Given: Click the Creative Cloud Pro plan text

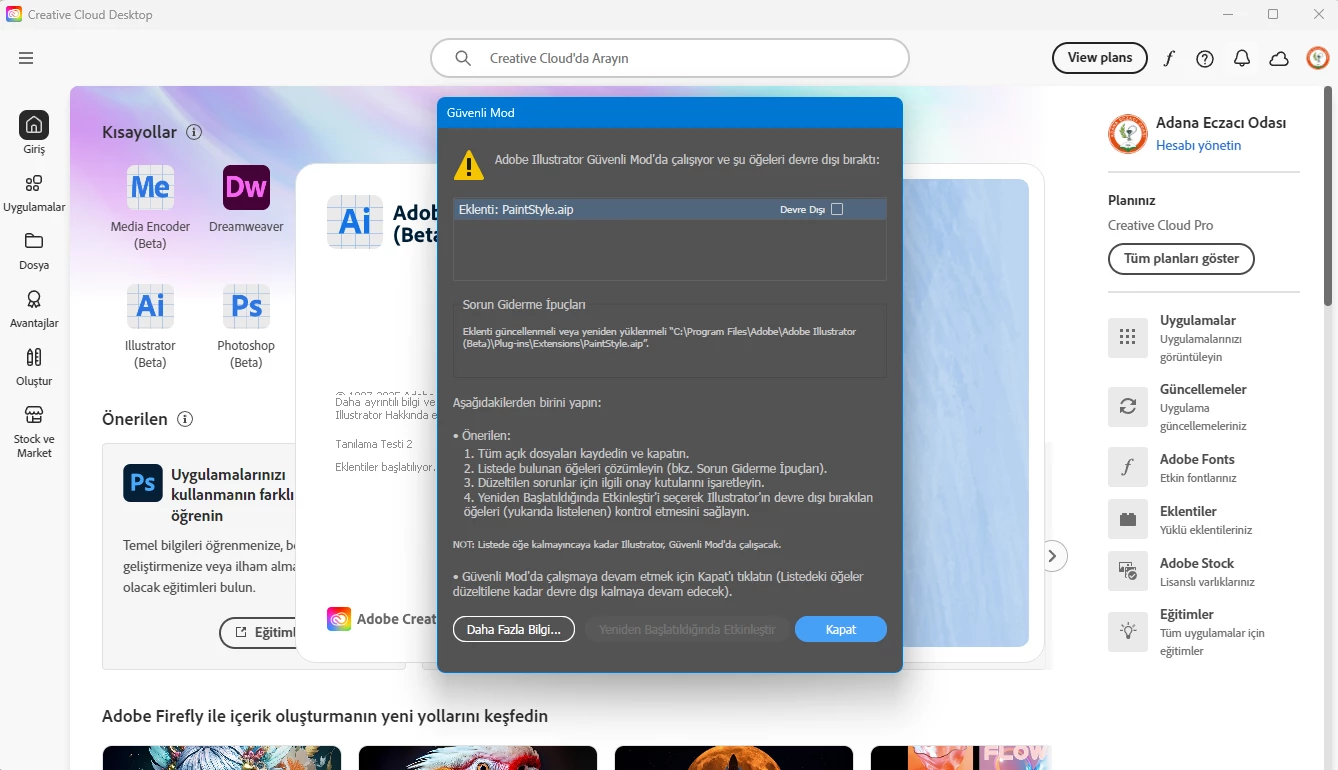Looking at the screenshot, I should (1160, 225).
